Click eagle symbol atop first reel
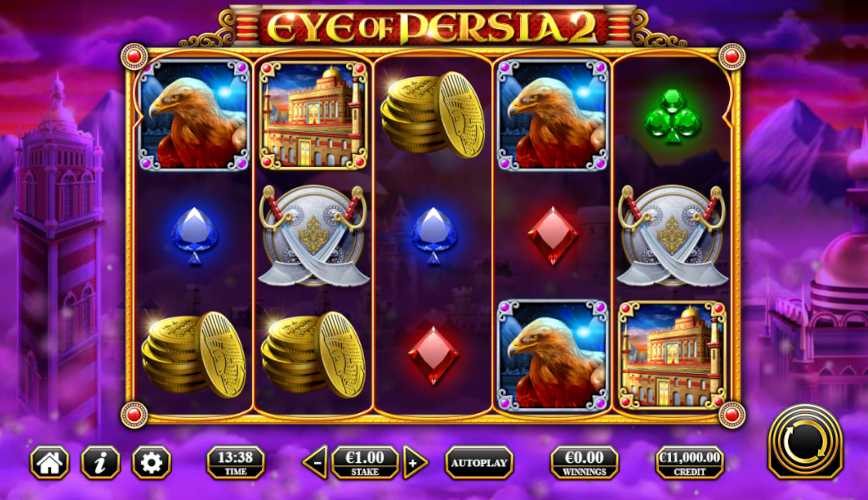The height and width of the screenshot is (500, 868). click(x=194, y=115)
